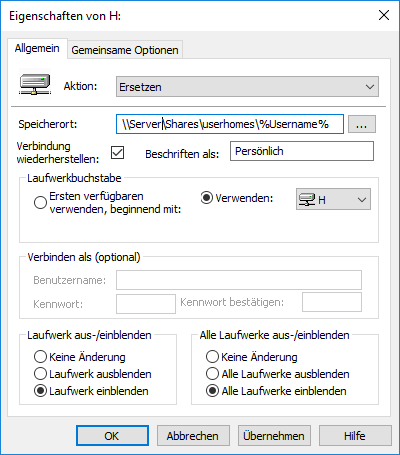Select Ersten verfügbaren verwenden radio option
The height and width of the screenshot is (455, 400).
pyautogui.click(x=40, y=202)
